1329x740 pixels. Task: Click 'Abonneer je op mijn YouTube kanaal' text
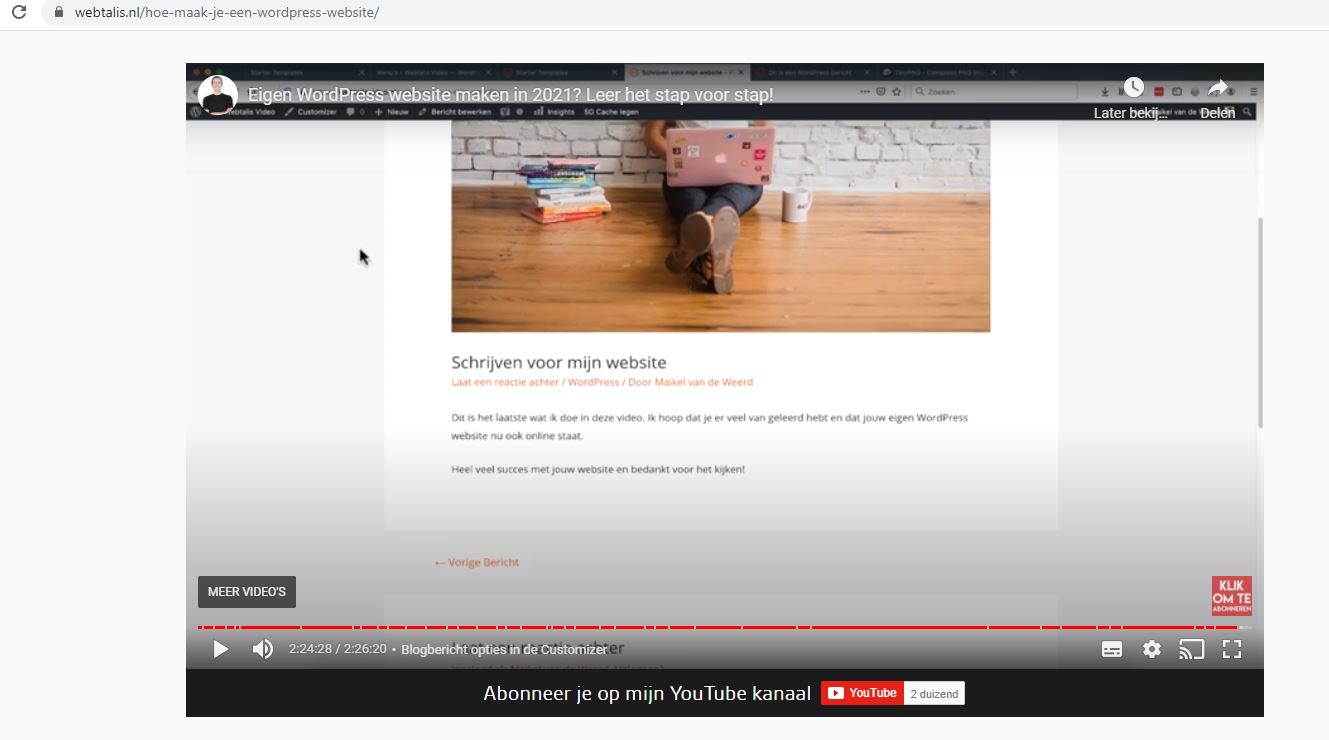coord(647,693)
